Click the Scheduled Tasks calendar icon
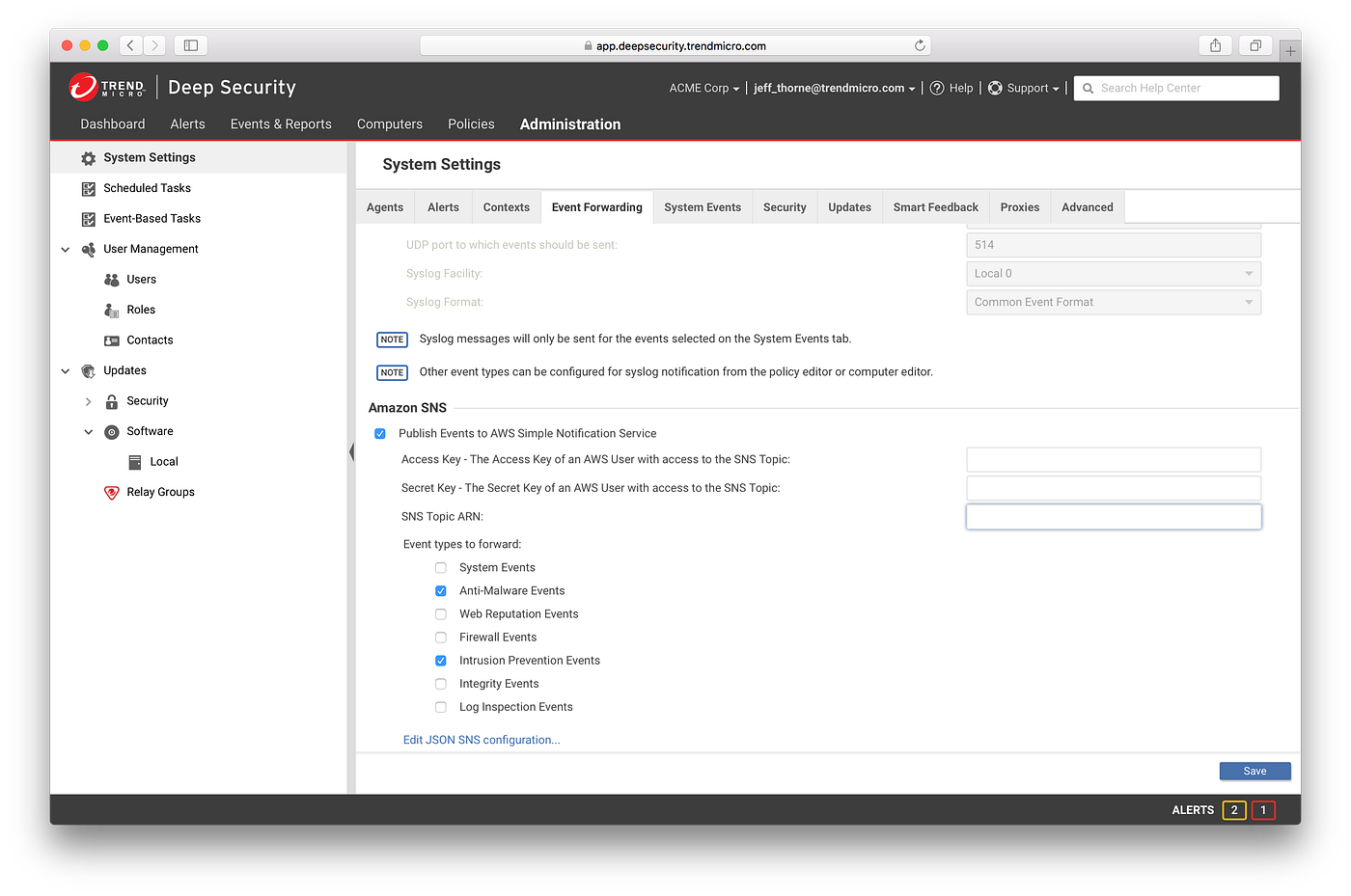Screen dimensions: 1351x896 click(x=90, y=187)
